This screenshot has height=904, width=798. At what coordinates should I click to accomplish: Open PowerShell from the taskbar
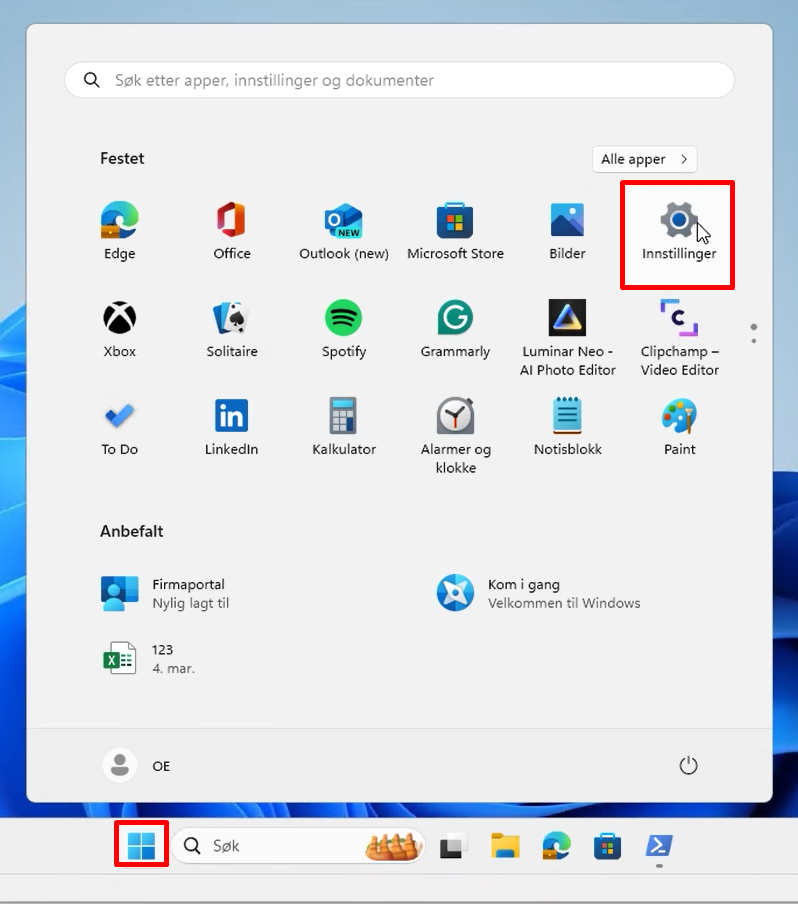[658, 846]
